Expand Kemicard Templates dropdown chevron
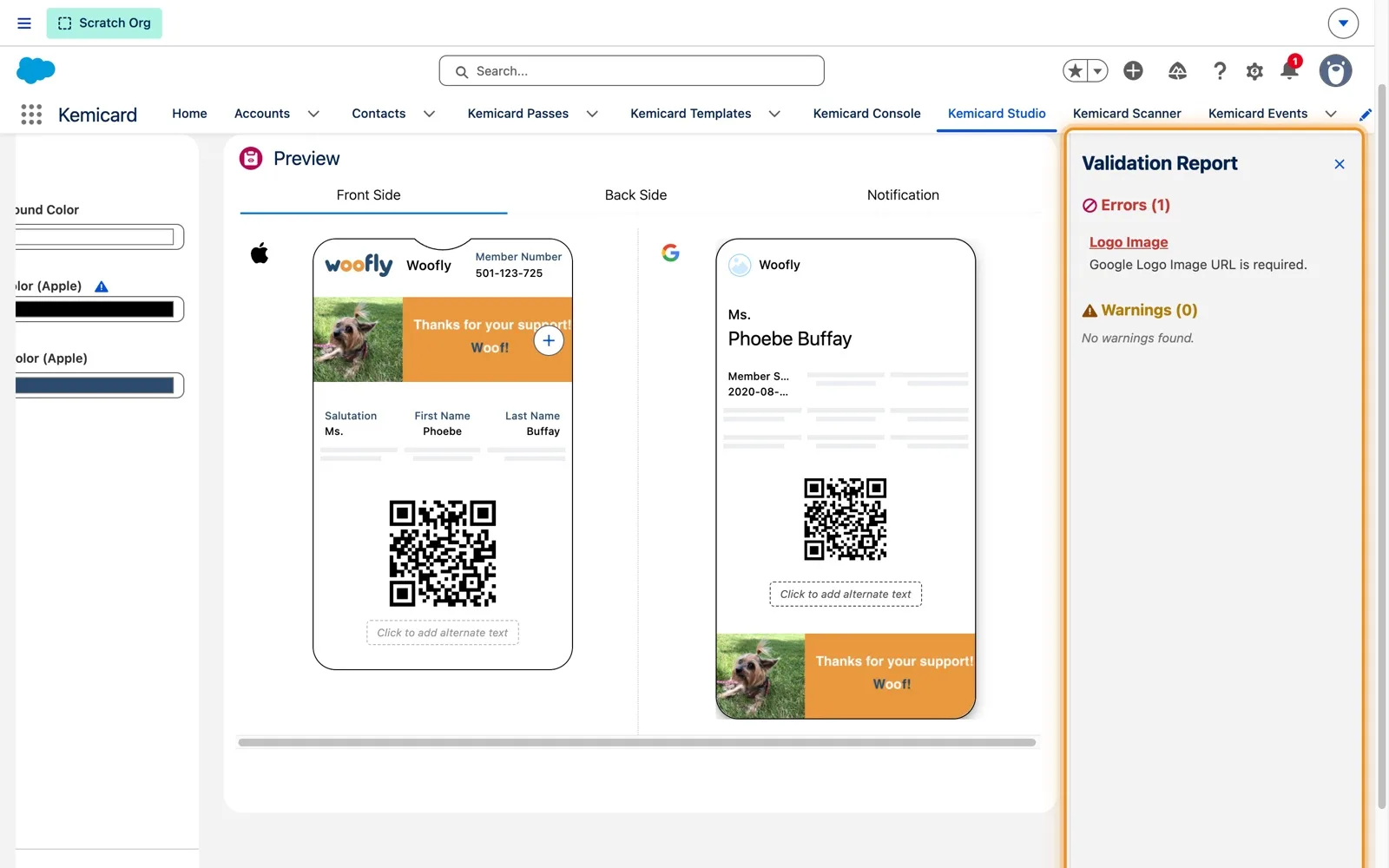Viewport: 1389px width, 868px height. 774,114
